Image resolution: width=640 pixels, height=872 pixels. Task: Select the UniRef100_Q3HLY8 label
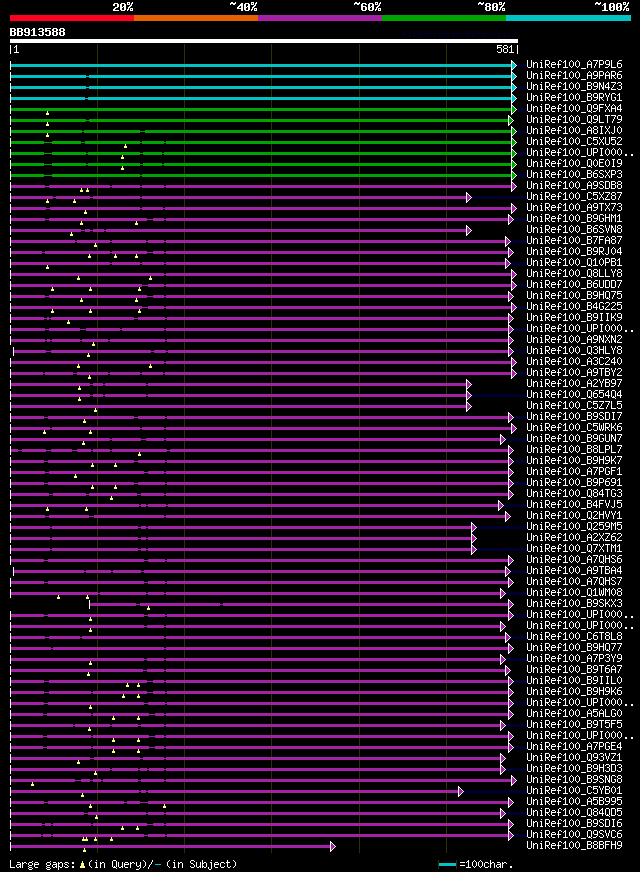pyautogui.click(x=574, y=351)
